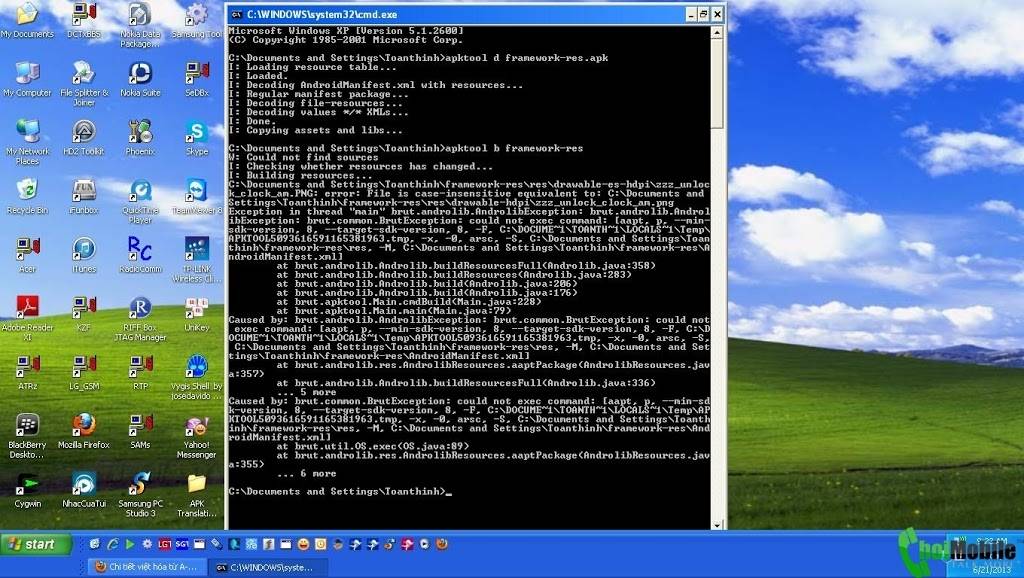Screen dimensions: 1024x578
Task: Open the Phoenix desktop shortcut
Action: [140, 138]
